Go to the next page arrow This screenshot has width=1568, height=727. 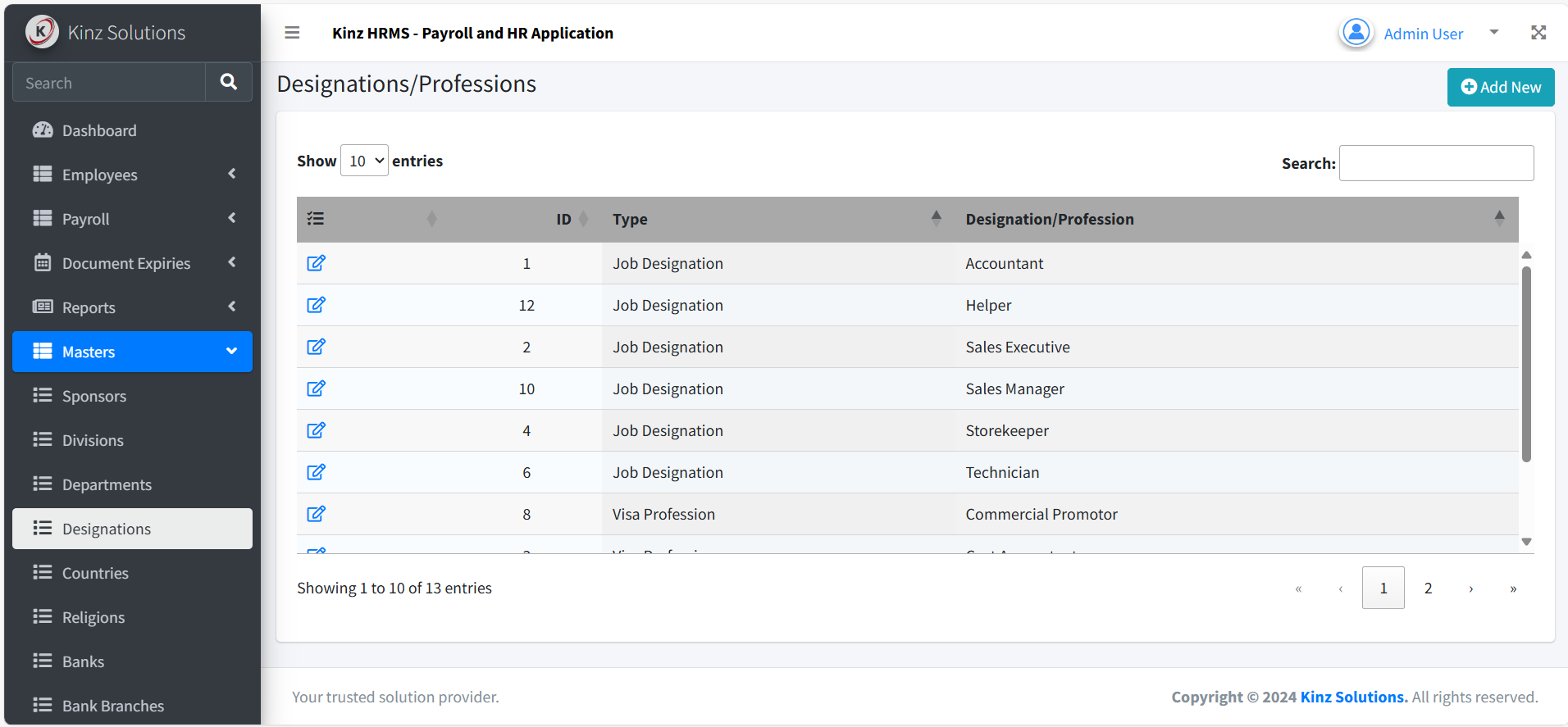pos(1471,588)
